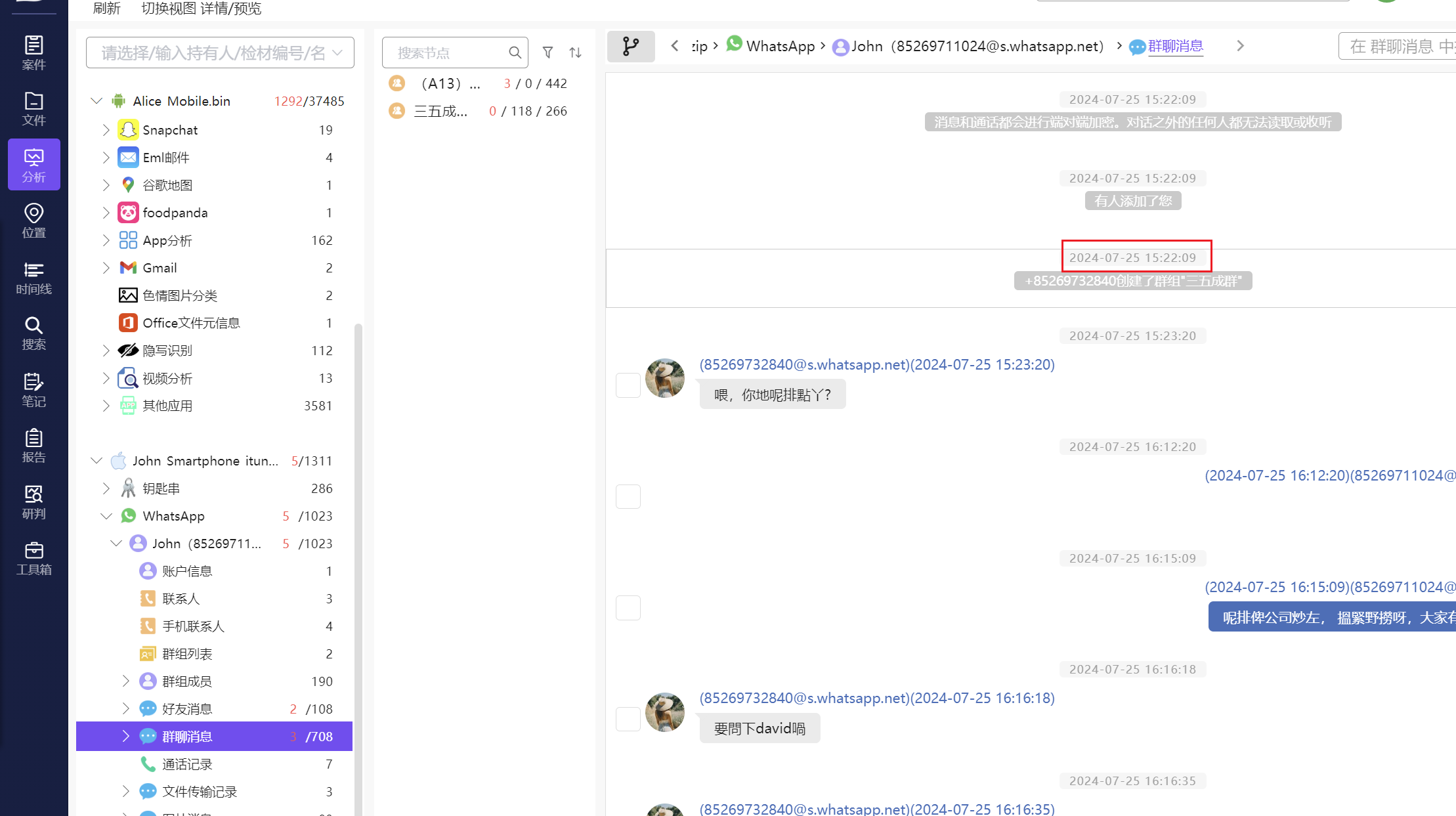Open the 分析 panel in the left sidebar
1456x816 pixels.
point(33,164)
